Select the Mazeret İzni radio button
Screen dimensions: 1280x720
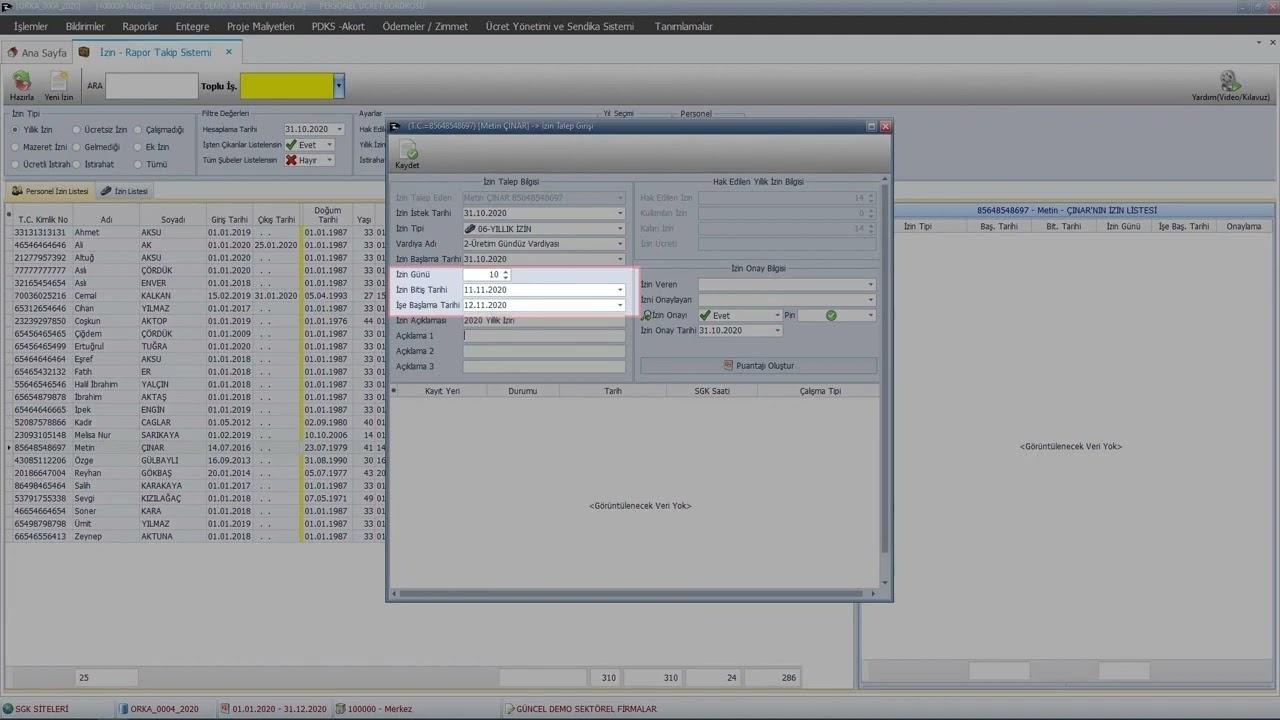coord(16,147)
